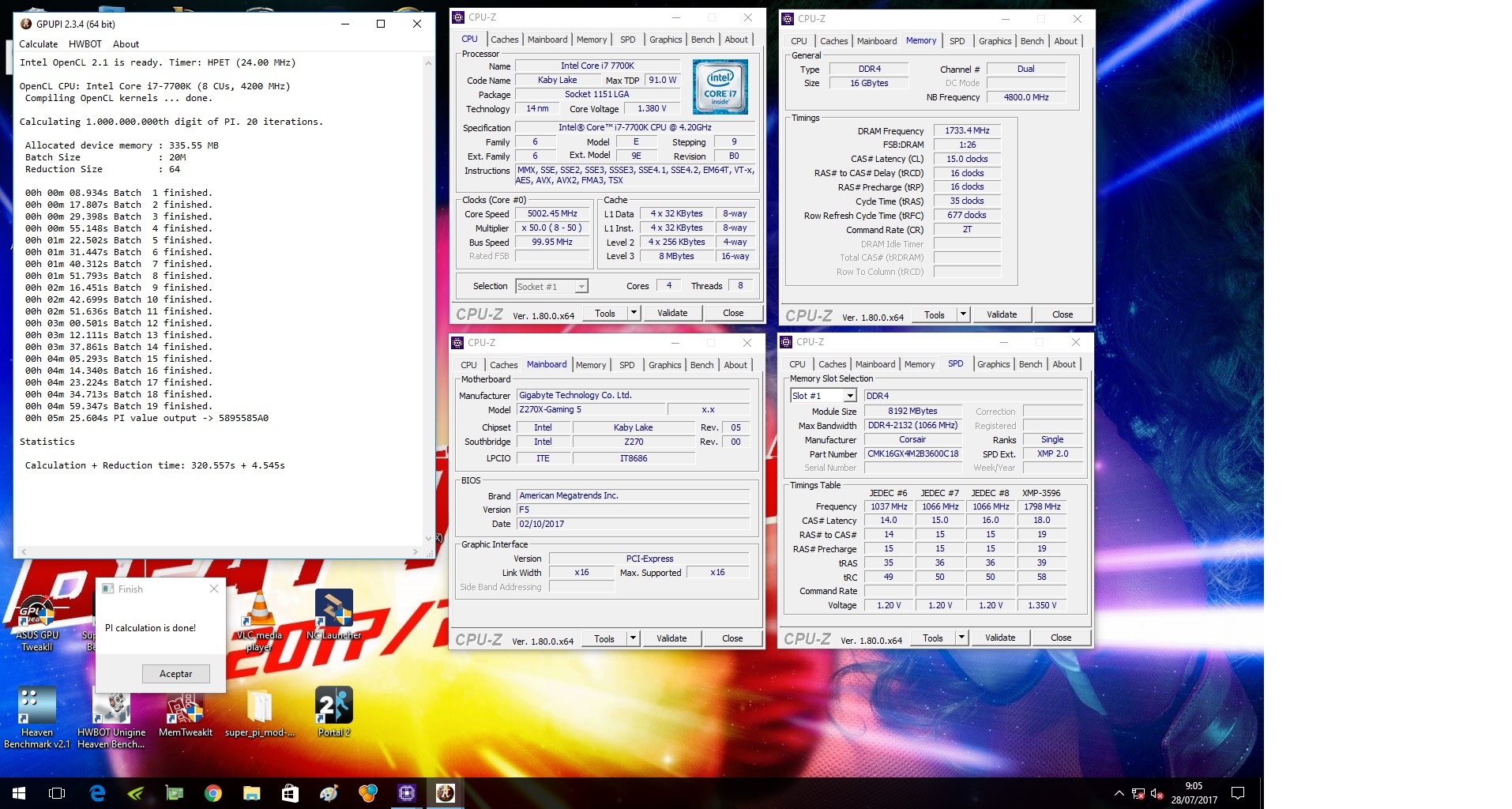Image resolution: width=1512 pixels, height=809 pixels.
Task: Open the HWBOT menu in GPUPI
Action: [85, 44]
